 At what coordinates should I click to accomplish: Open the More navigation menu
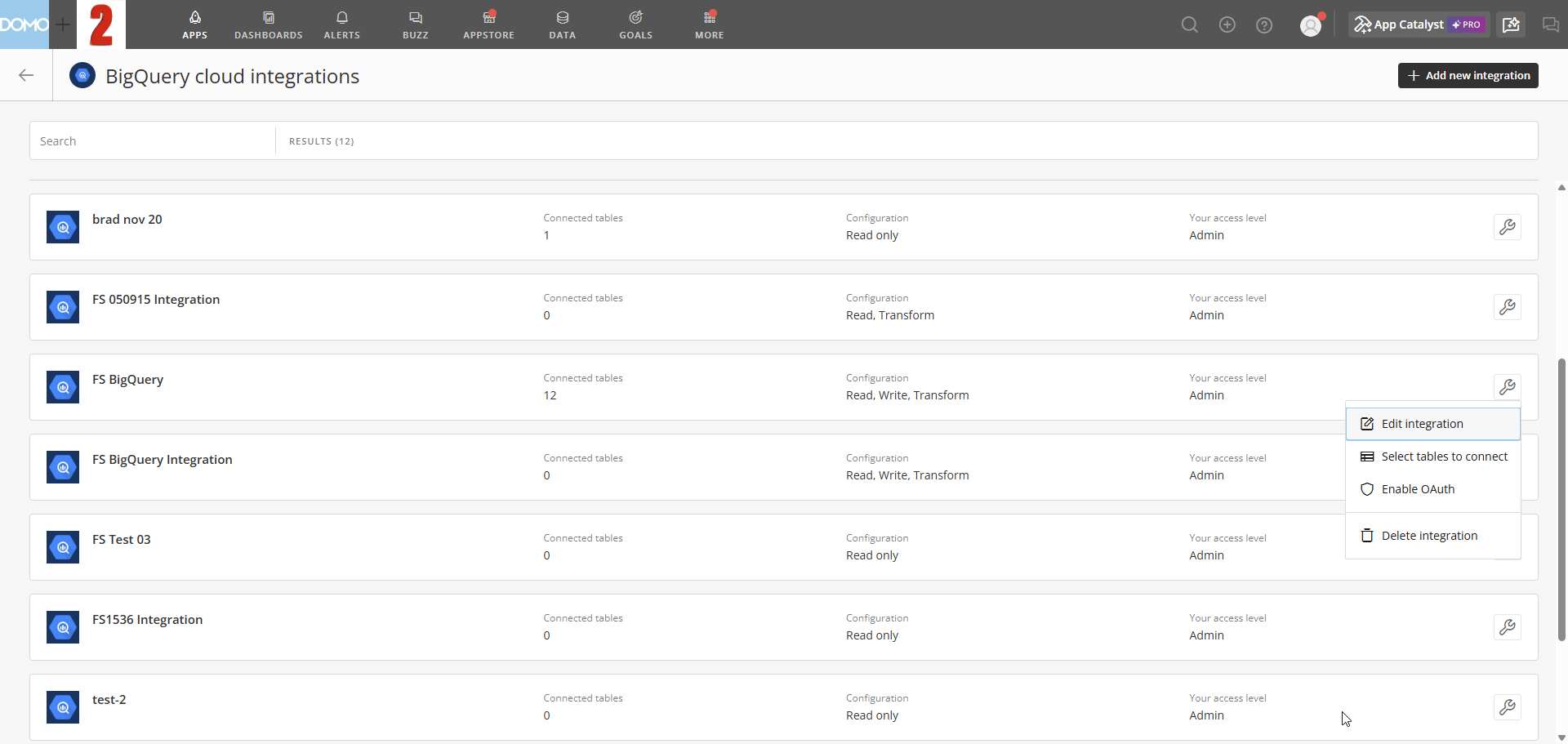pyautogui.click(x=709, y=25)
